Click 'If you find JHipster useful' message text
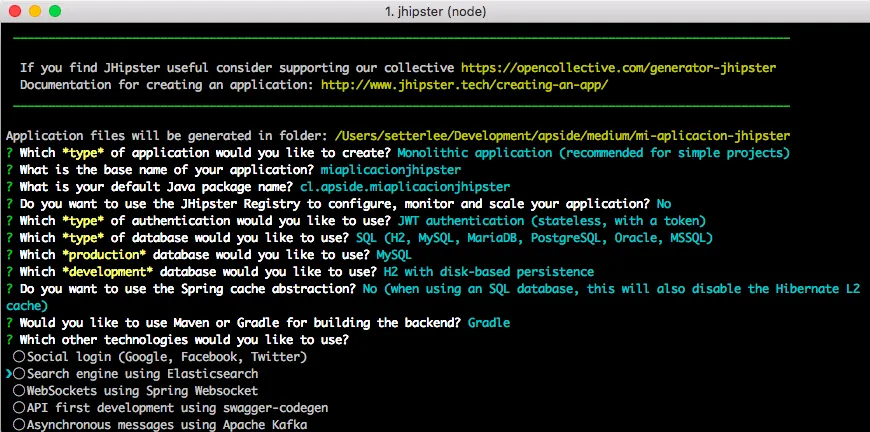Image resolution: width=870 pixels, height=432 pixels. pyautogui.click(x=237, y=68)
